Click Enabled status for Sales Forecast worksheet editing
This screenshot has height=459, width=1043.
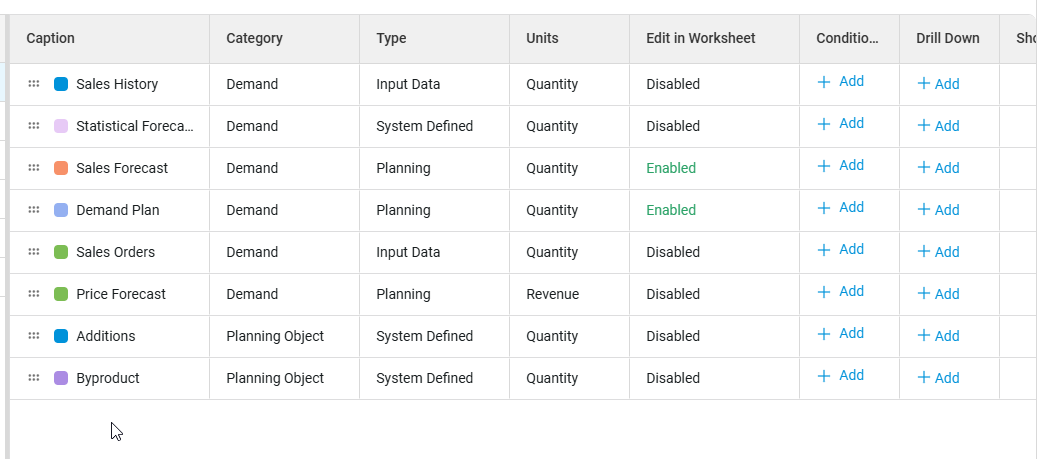[671, 168]
